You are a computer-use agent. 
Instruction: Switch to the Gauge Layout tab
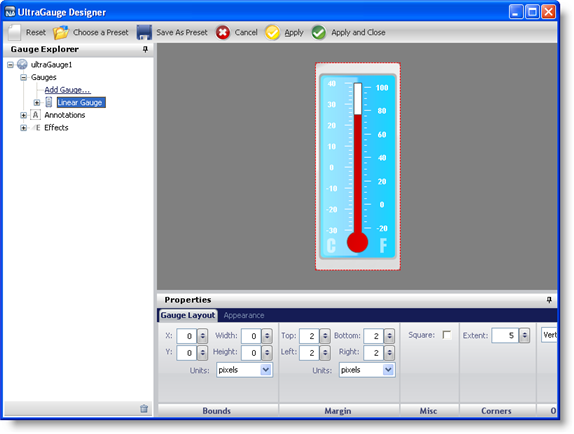point(188,315)
